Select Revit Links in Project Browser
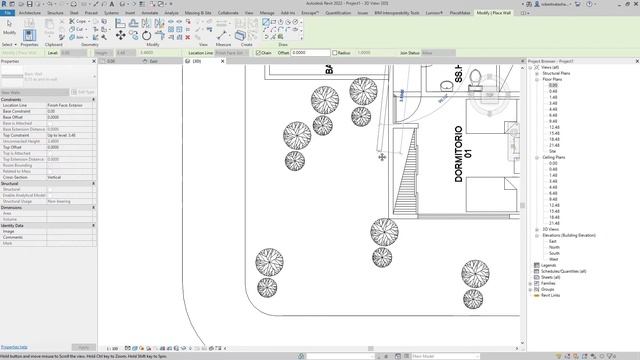Viewport: 640px width, 360px height. coord(550,295)
